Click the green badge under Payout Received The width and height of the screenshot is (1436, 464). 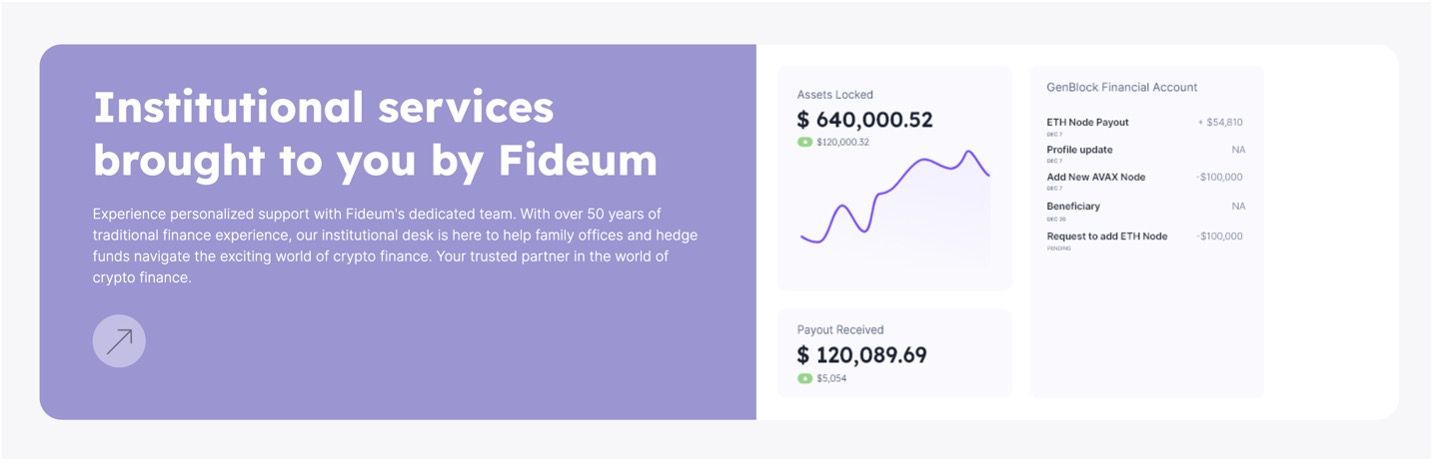pos(805,379)
